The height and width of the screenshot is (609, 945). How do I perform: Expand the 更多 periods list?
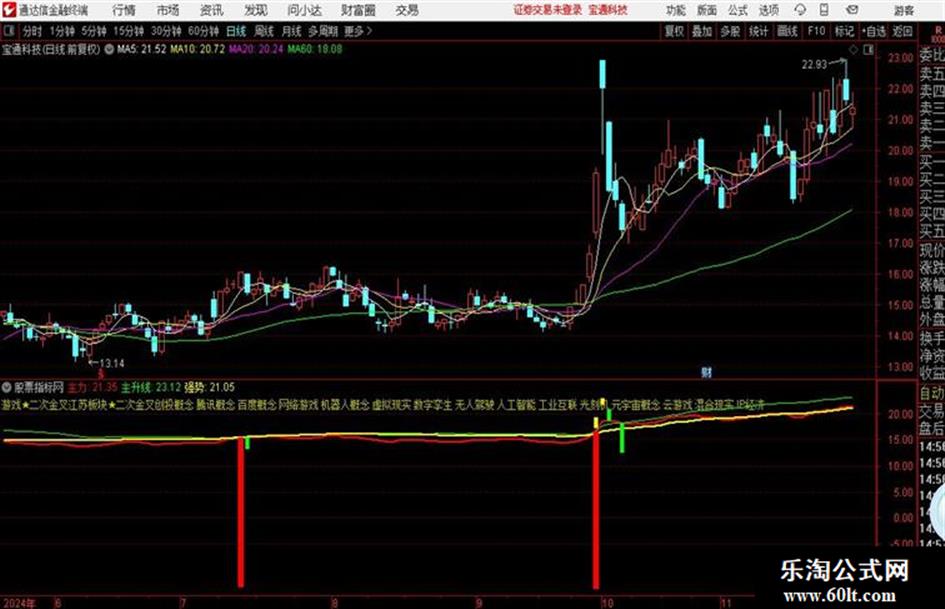point(359,31)
